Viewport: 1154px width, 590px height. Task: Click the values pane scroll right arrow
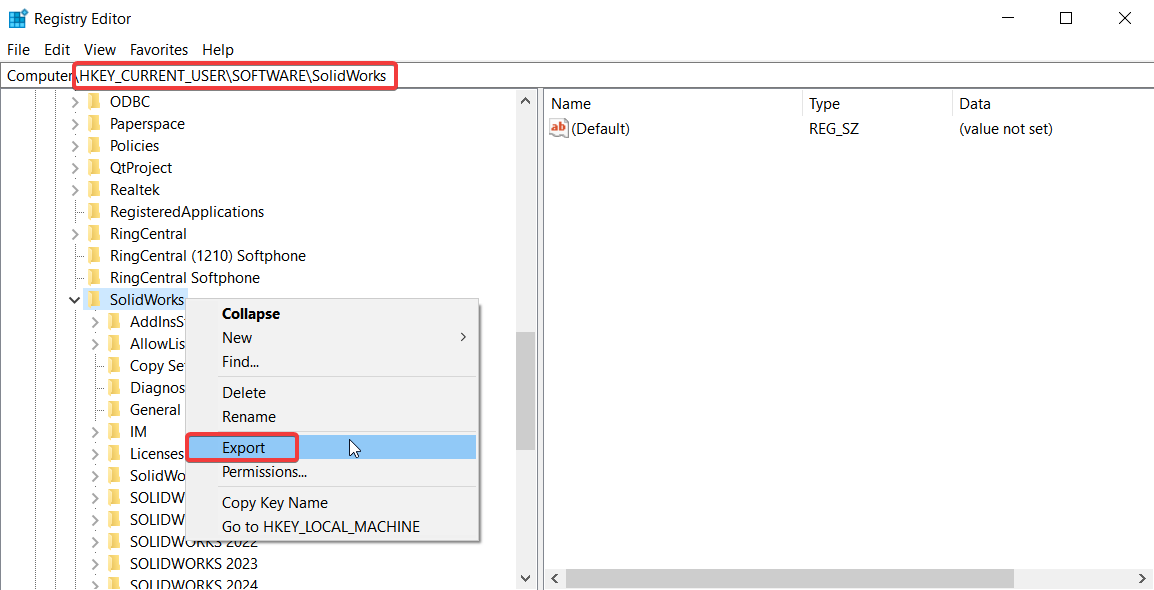[x=1143, y=578]
